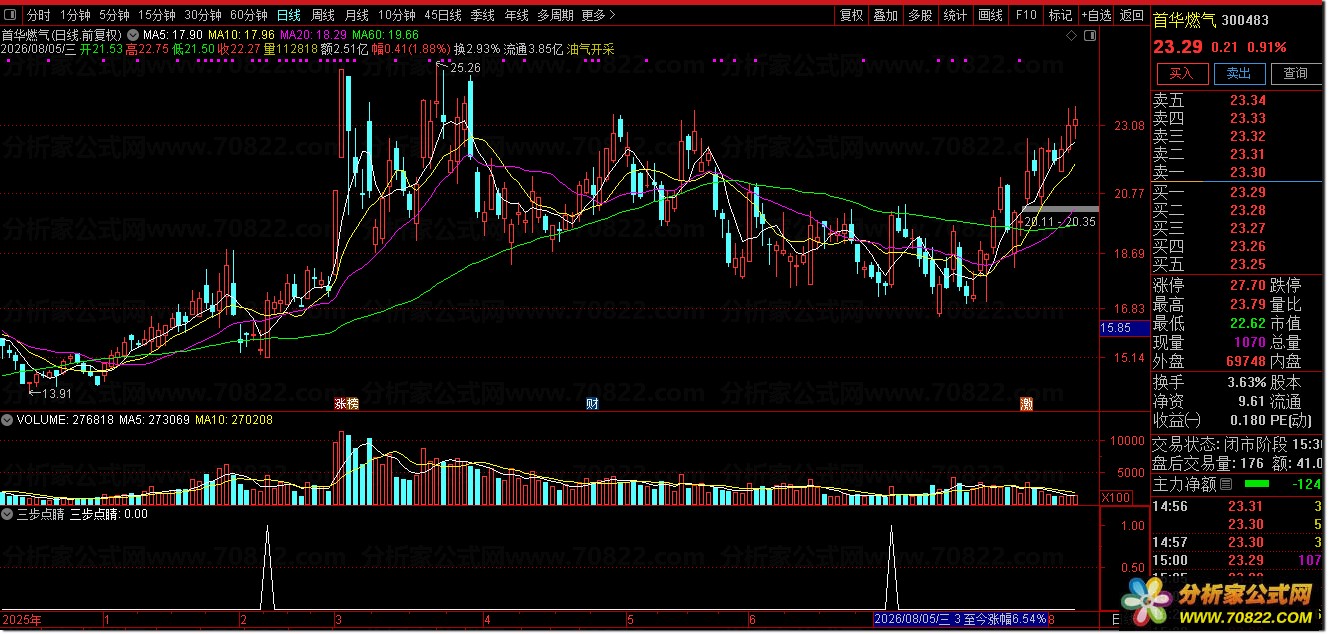
Task: Open the 主力净额 detail list icon
Action: point(1227,484)
